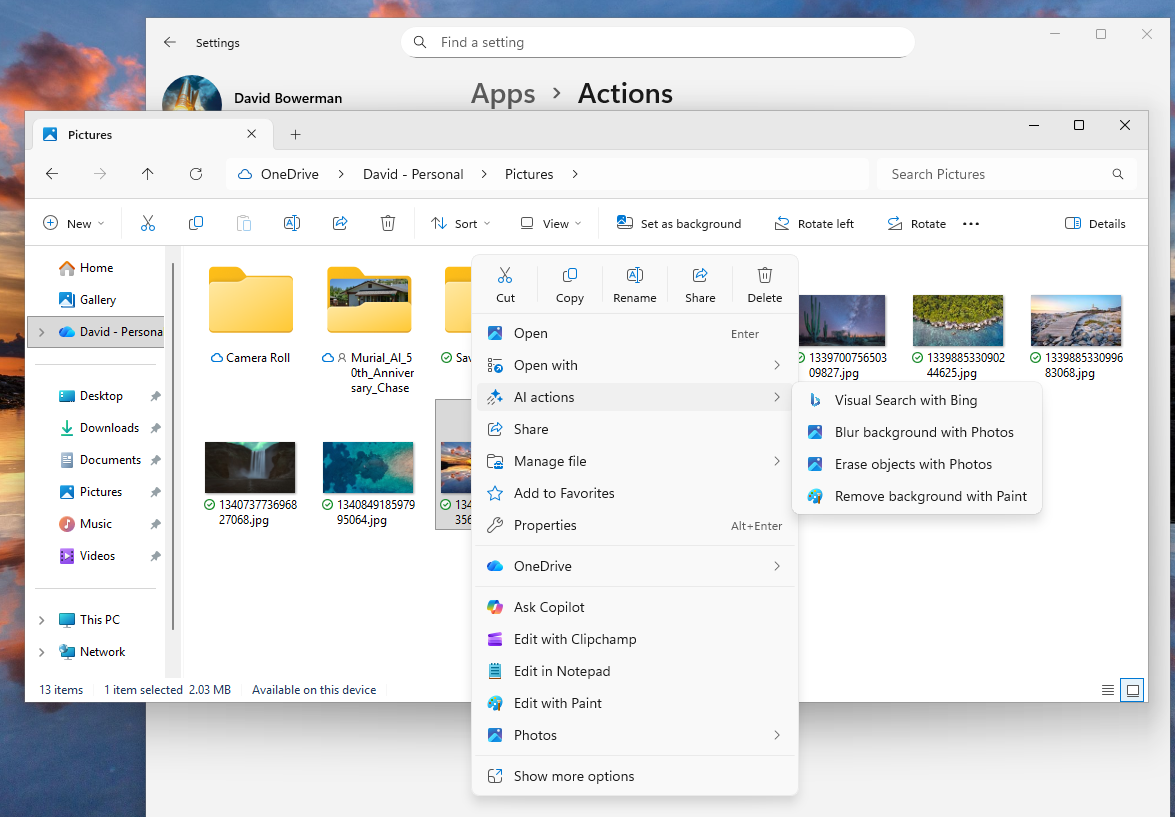Select the waterfall aurora image thumbnail
The image size is (1175, 817).
click(x=250, y=467)
